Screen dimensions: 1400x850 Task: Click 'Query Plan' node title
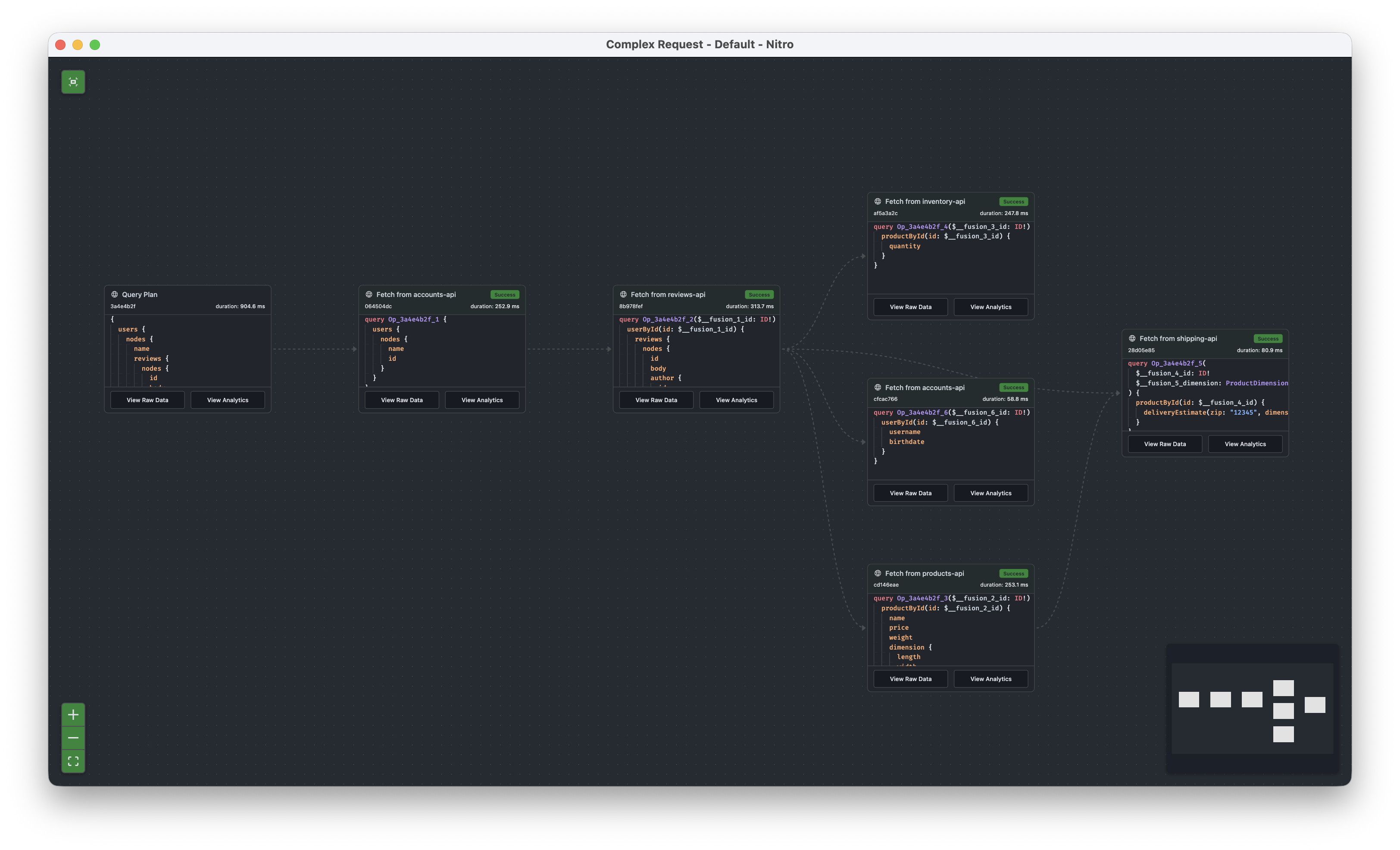click(x=140, y=294)
